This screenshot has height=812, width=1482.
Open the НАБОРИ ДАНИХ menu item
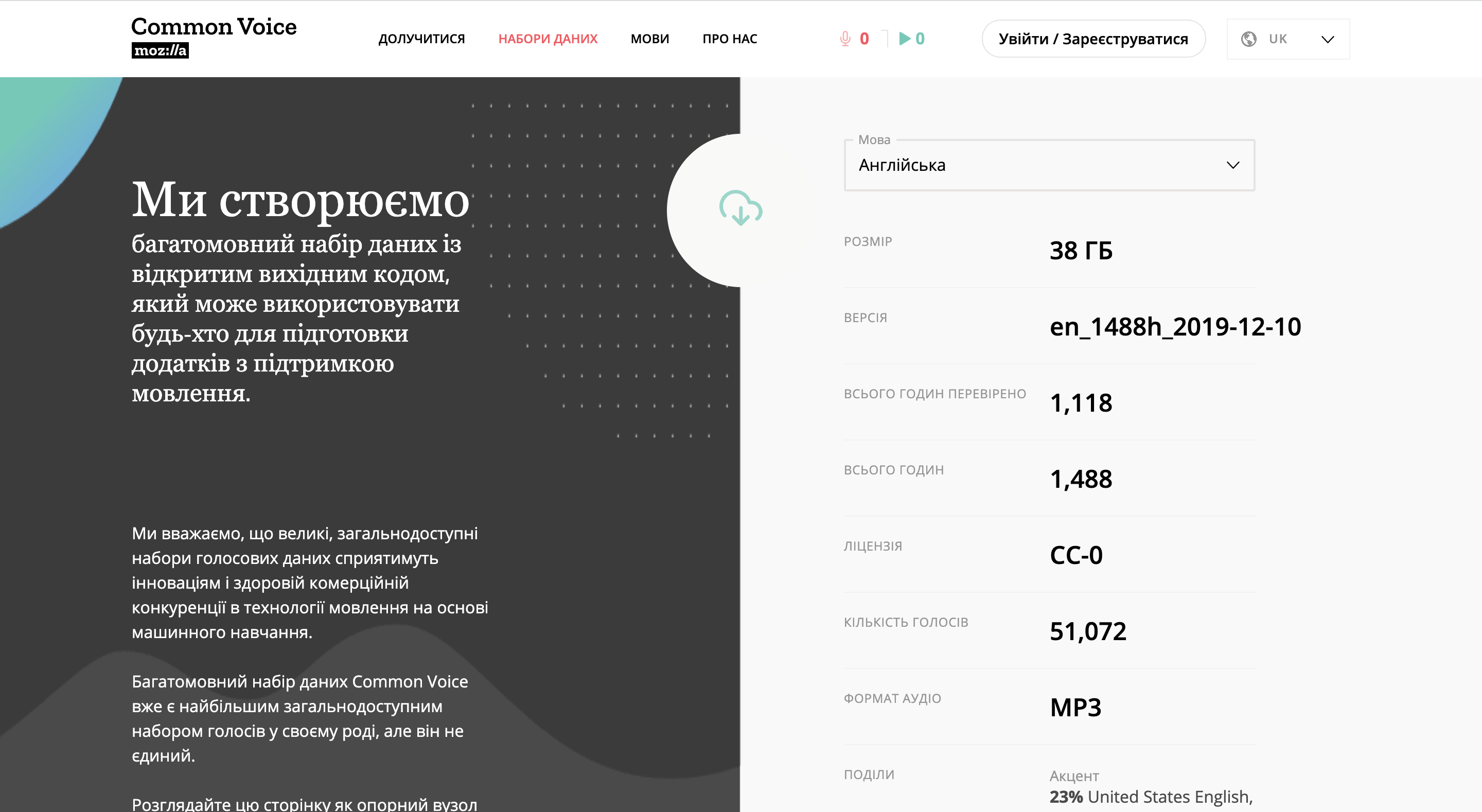point(548,39)
